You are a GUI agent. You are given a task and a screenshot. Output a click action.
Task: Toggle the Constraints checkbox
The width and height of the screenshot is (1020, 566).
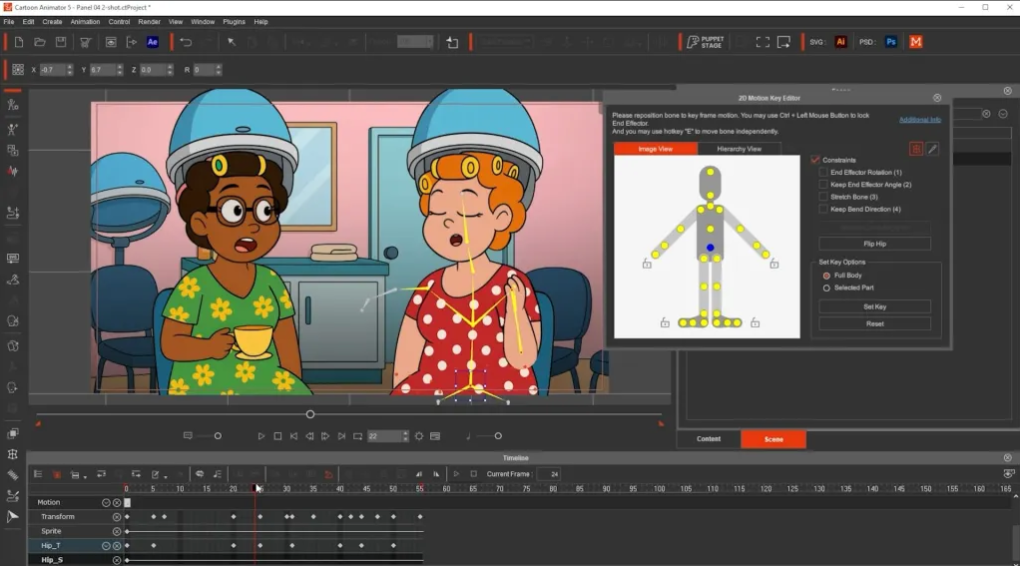coord(815,160)
